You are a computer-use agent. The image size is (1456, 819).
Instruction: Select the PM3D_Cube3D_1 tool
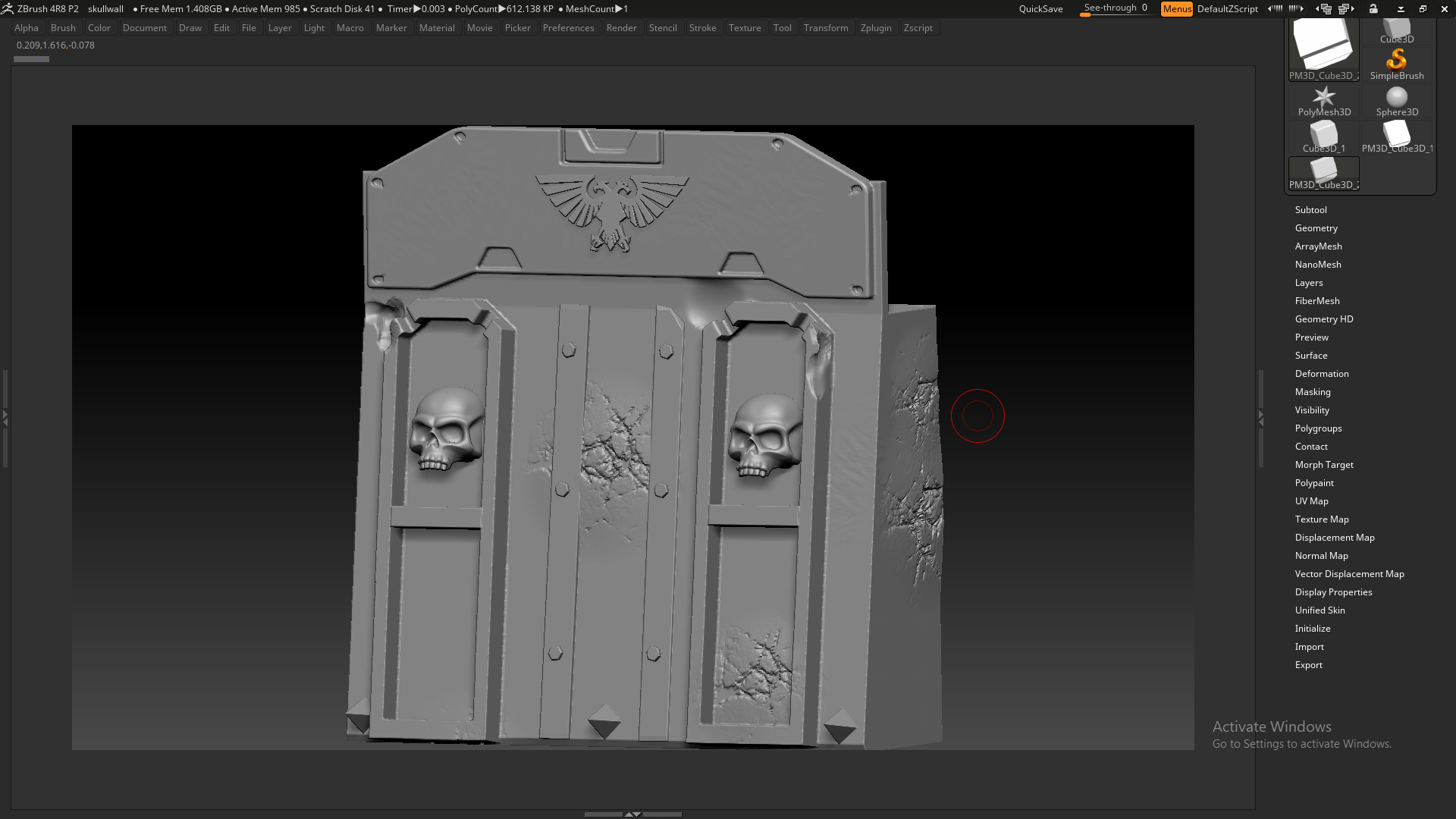point(1396,137)
